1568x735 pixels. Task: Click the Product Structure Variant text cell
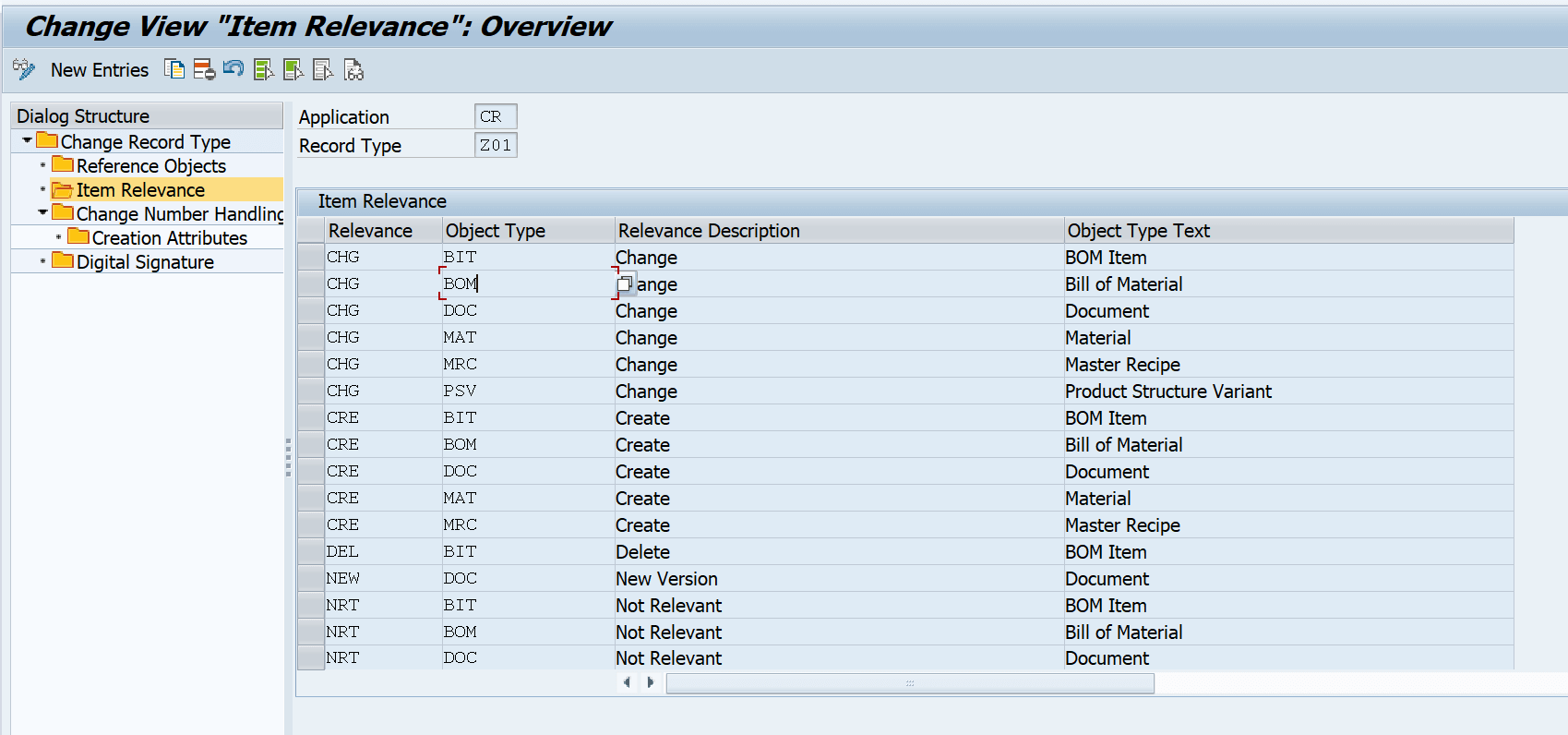coord(1288,391)
